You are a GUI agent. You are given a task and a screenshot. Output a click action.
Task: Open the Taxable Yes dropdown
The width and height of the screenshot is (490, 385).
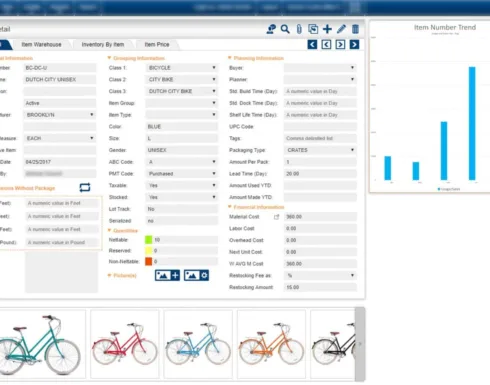point(182,185)
